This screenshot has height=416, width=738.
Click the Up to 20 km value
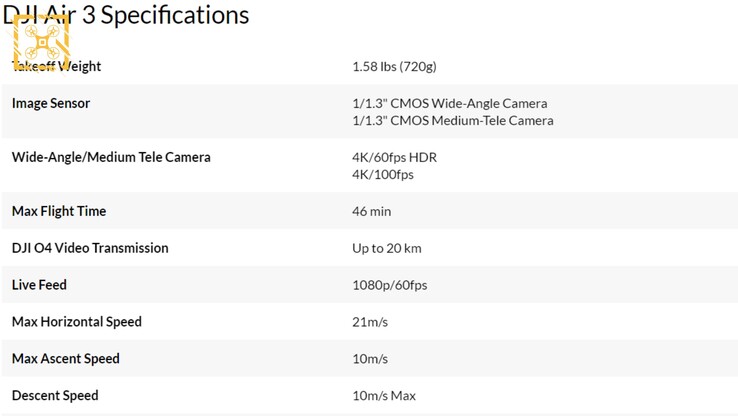pos(386,249)
